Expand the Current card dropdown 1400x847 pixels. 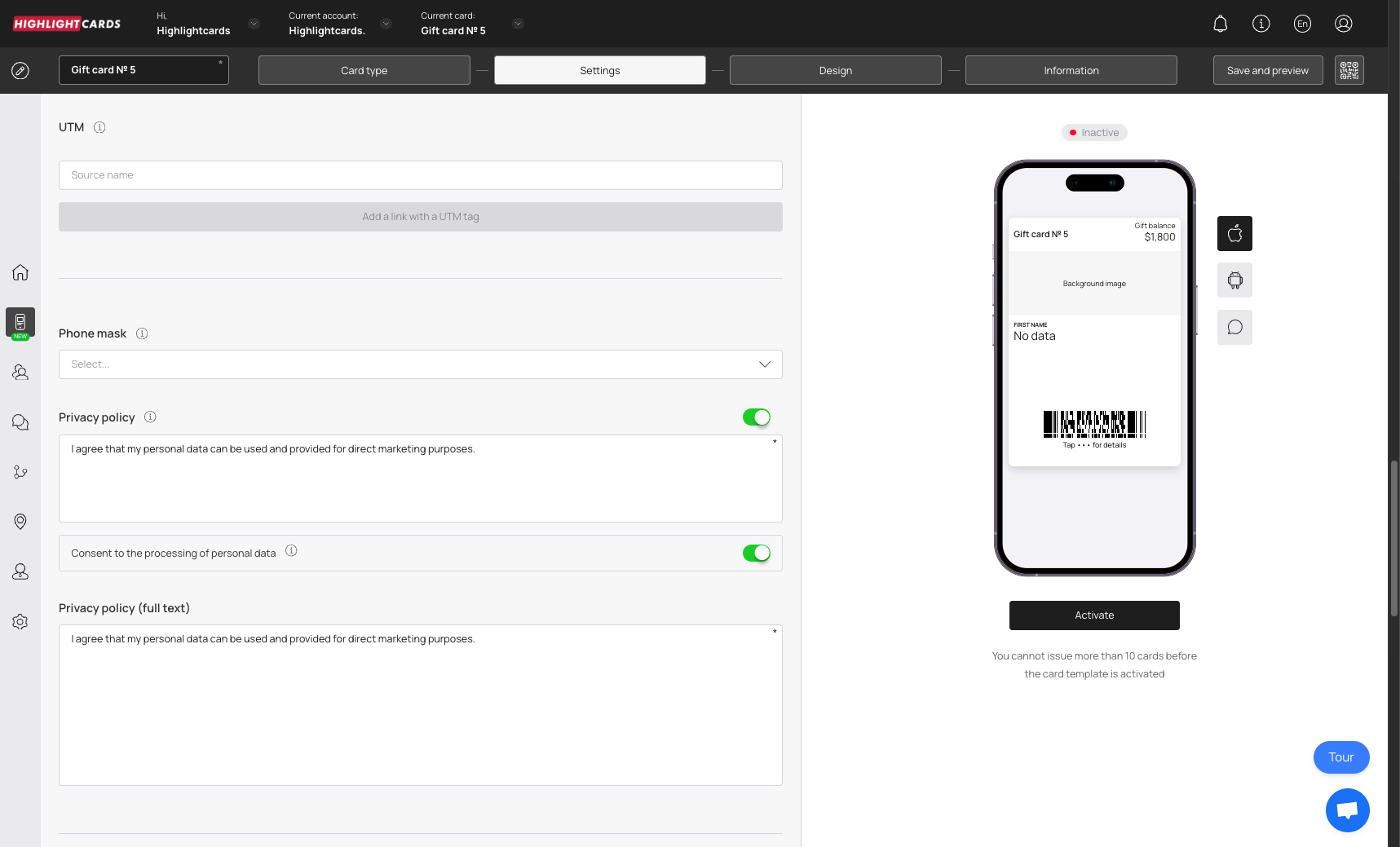[x=518, y=24]
